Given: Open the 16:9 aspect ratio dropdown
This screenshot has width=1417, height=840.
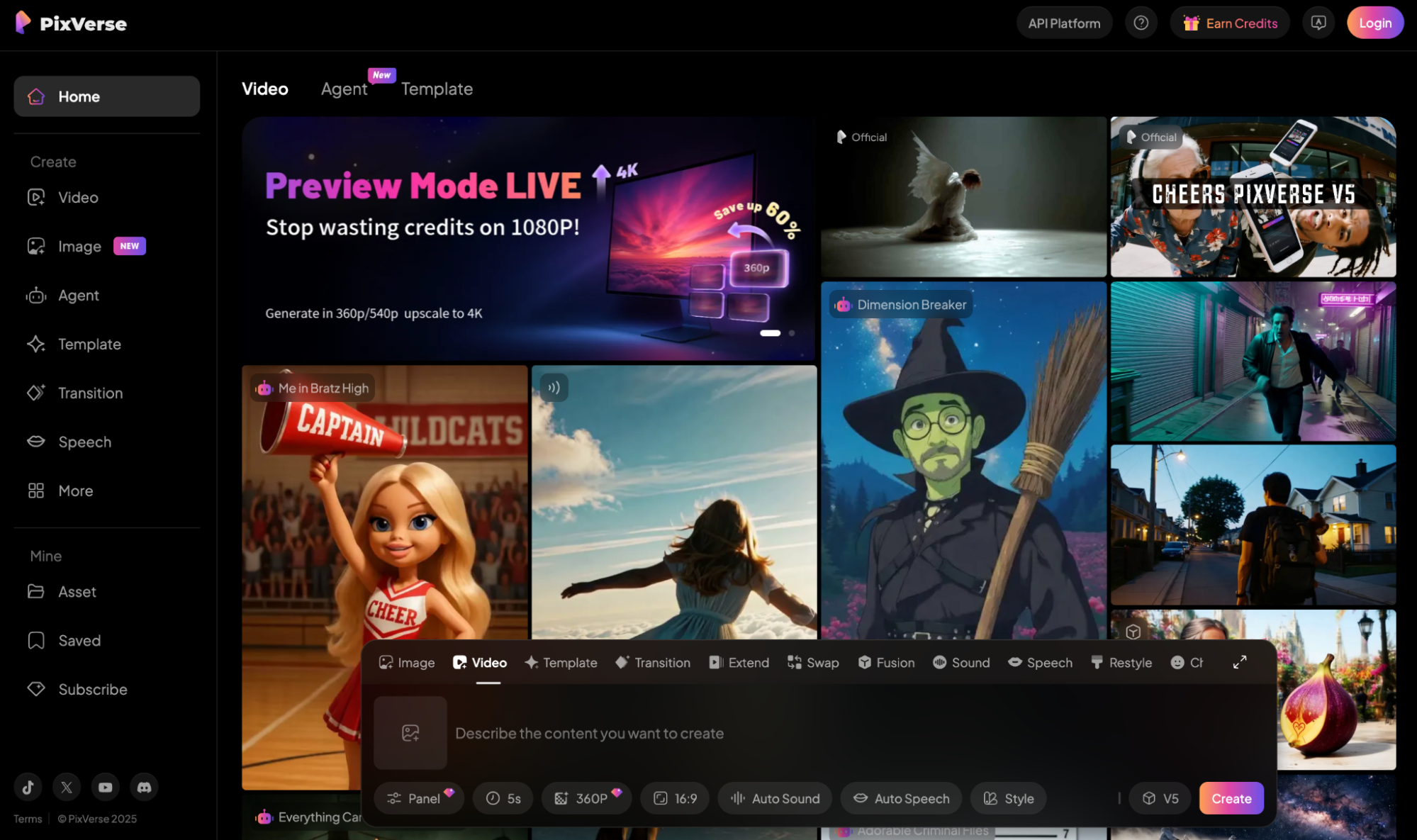Looking at the screenshot, I should pos(675,798).
